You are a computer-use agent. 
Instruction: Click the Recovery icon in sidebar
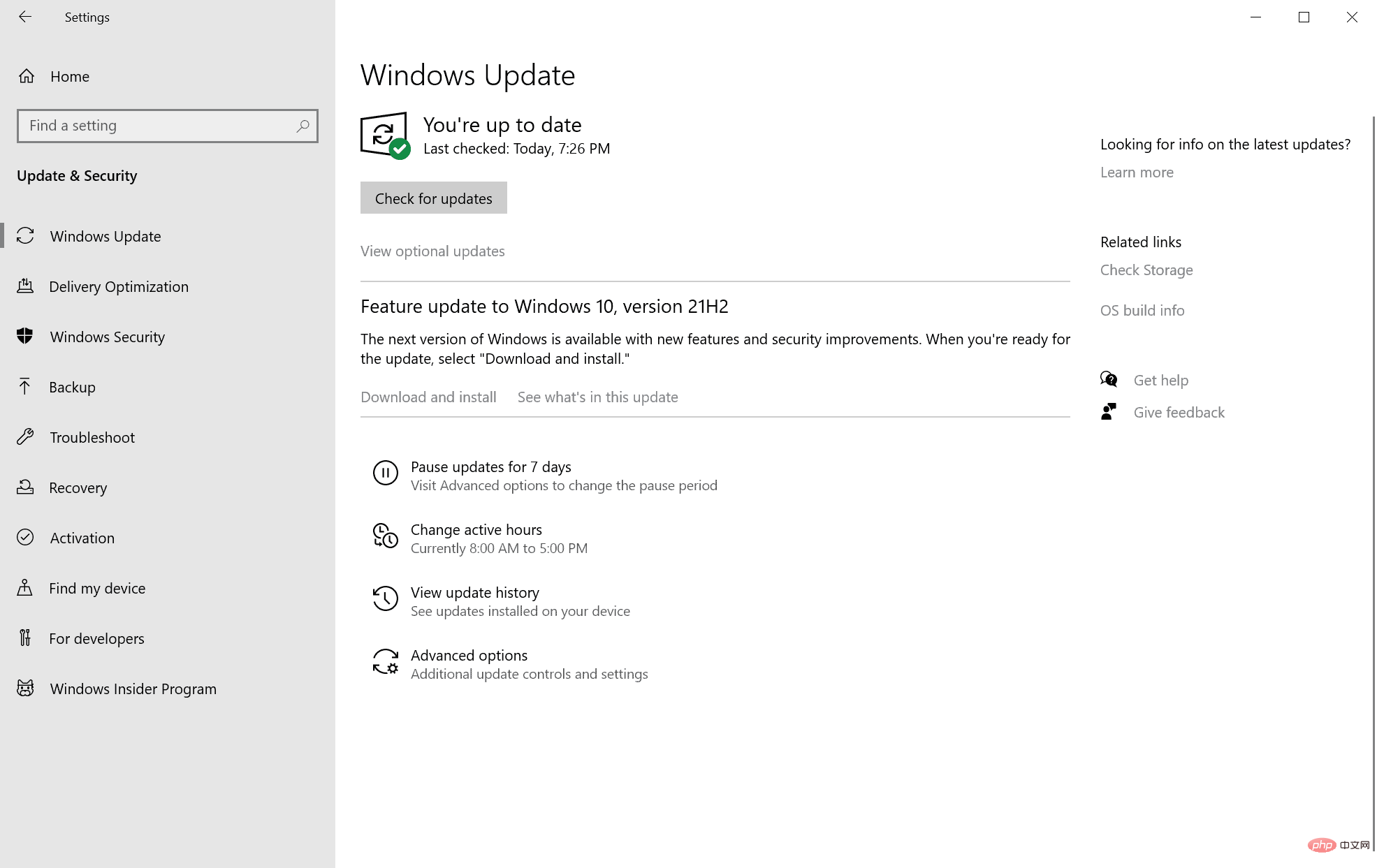coord(27,487)
